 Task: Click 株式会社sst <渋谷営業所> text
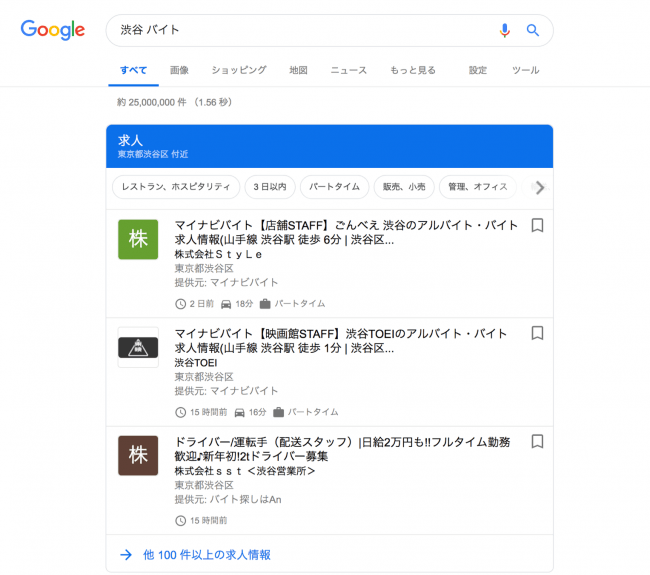pyautogui.click(x=245, y=471)
